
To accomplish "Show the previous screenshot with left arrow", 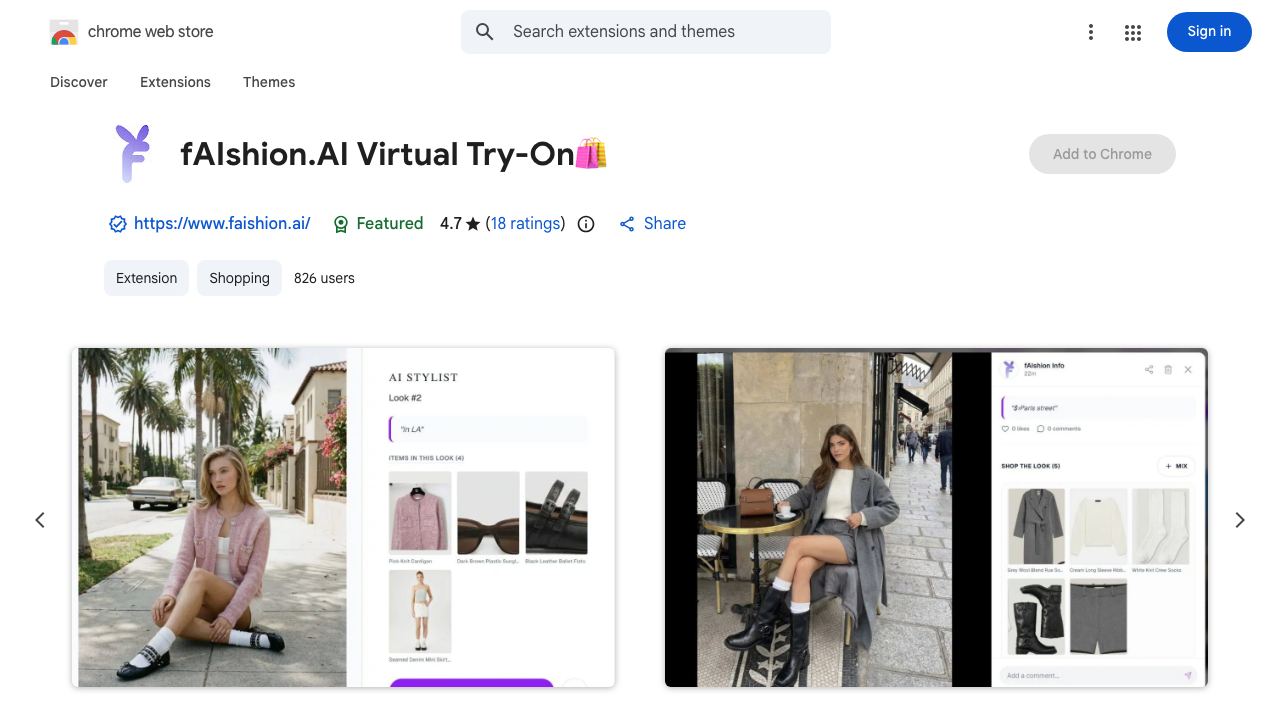I will tap(40, 520).
